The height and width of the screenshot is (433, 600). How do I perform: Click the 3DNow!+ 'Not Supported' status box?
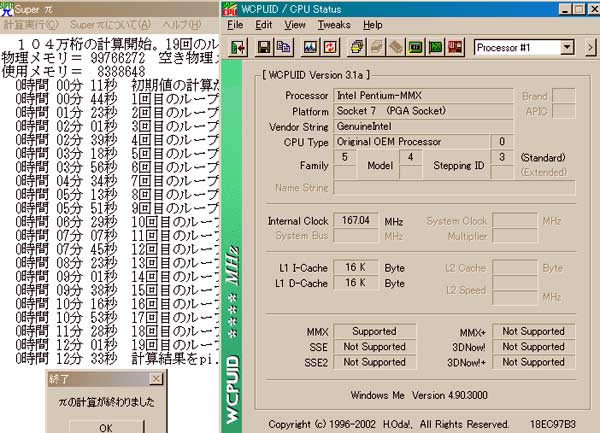tap(533, 362)
